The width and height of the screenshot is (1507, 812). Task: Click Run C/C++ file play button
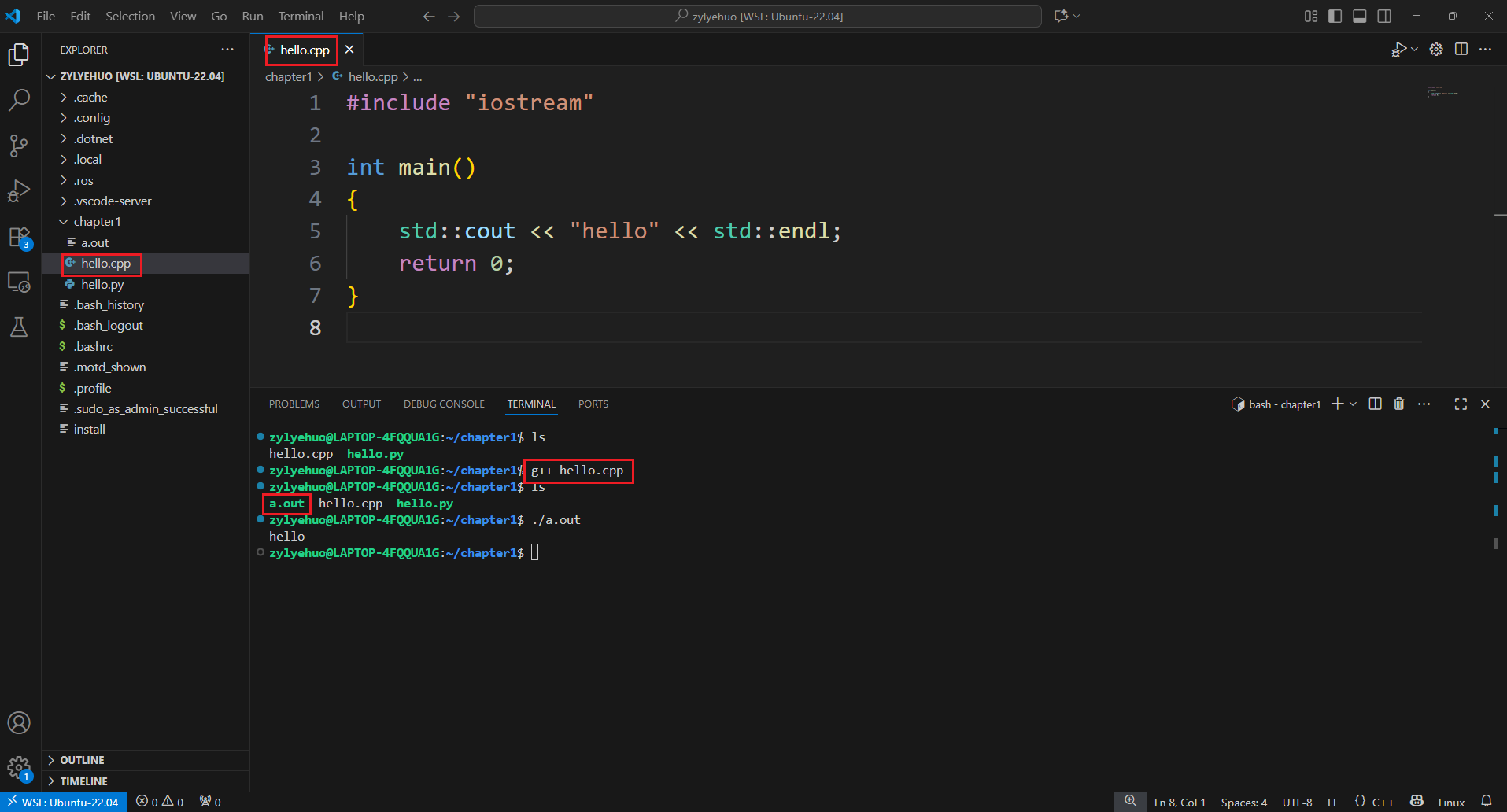1398,50
